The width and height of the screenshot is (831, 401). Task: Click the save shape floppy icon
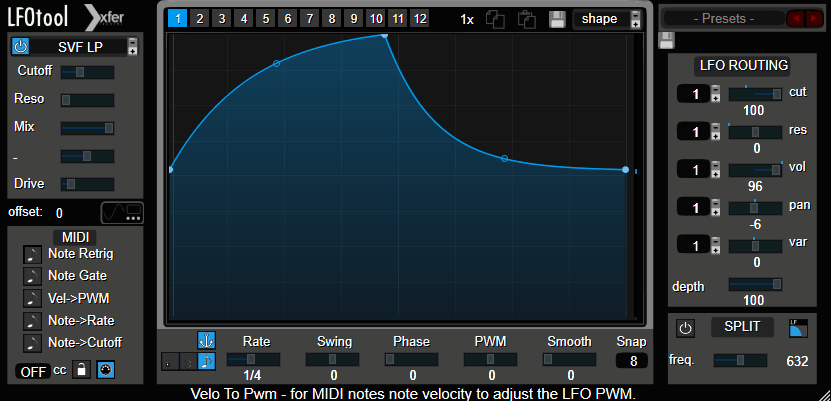click(x=557, y=19)
